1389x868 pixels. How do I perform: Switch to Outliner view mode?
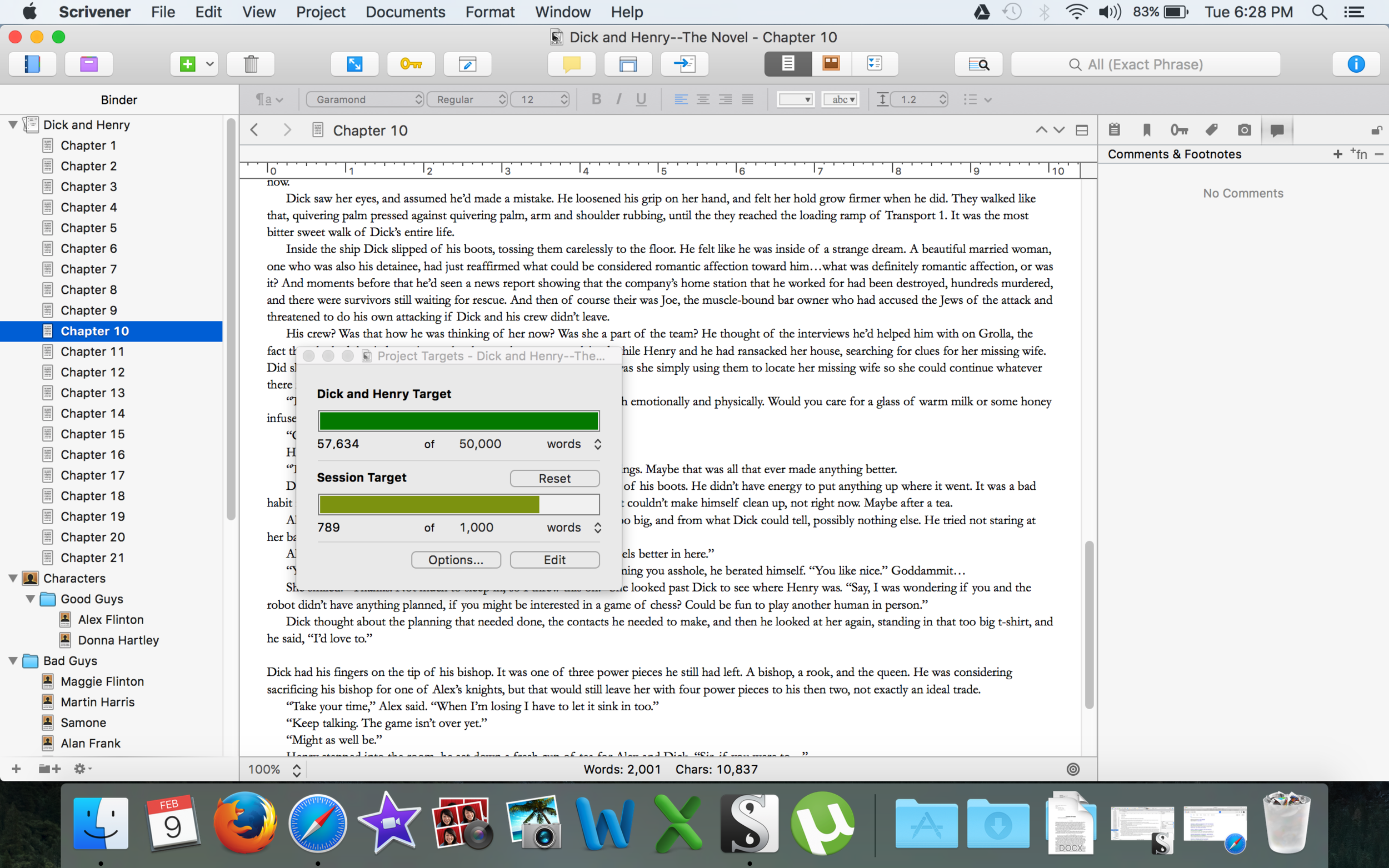tap(875, 64)
